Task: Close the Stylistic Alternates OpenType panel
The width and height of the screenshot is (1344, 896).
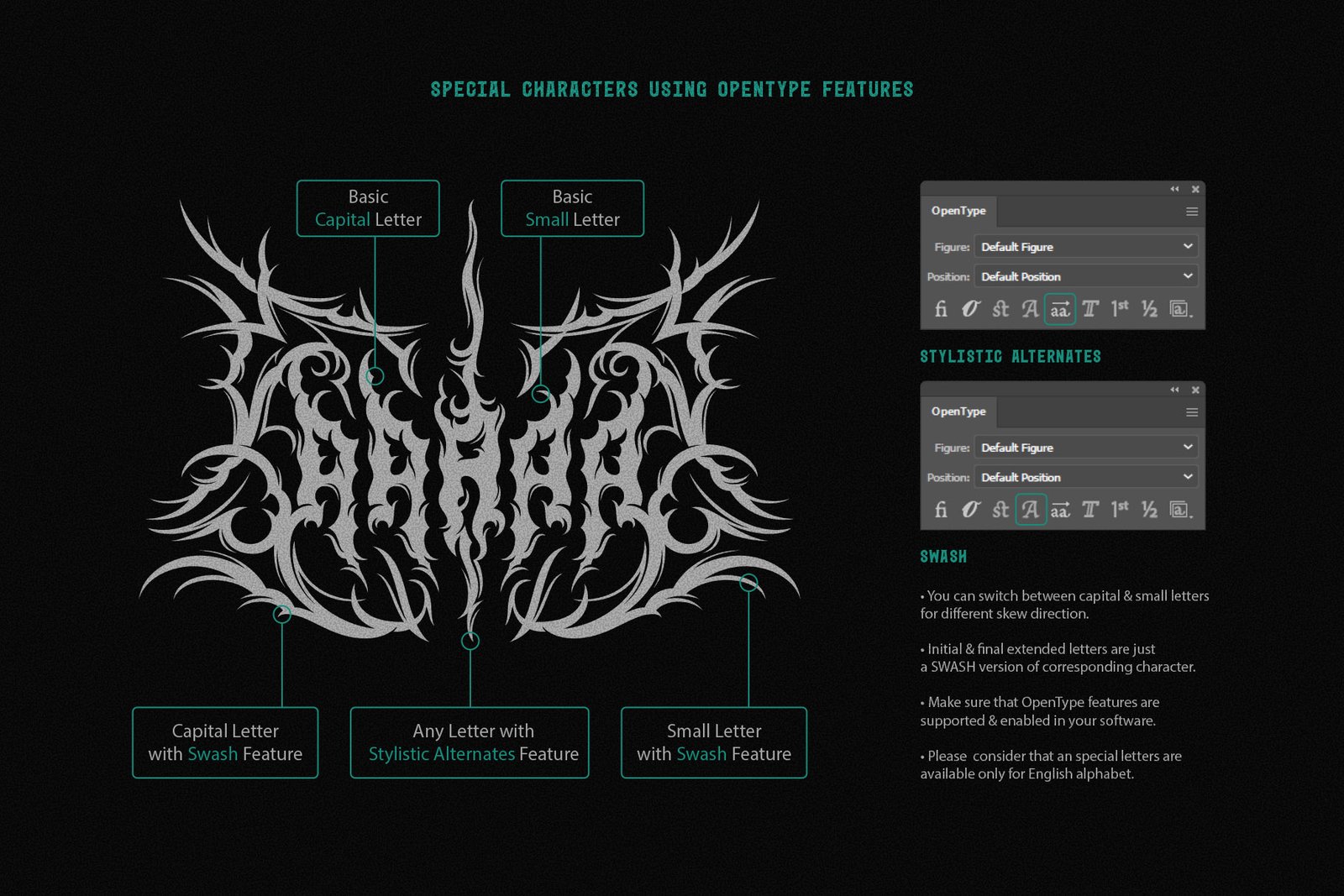Action: pos(1195,189)
